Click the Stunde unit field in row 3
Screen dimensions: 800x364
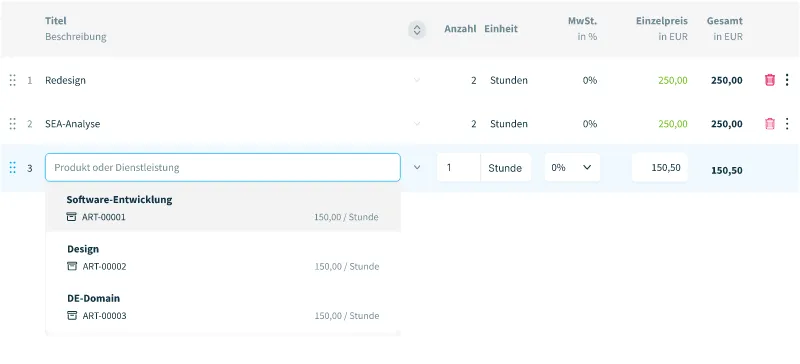pyautogui.click(x=506, y=167)
